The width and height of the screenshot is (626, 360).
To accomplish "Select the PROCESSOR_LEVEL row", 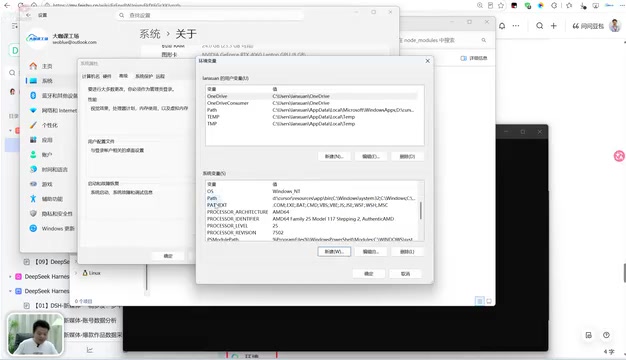I will pos(311,226).
